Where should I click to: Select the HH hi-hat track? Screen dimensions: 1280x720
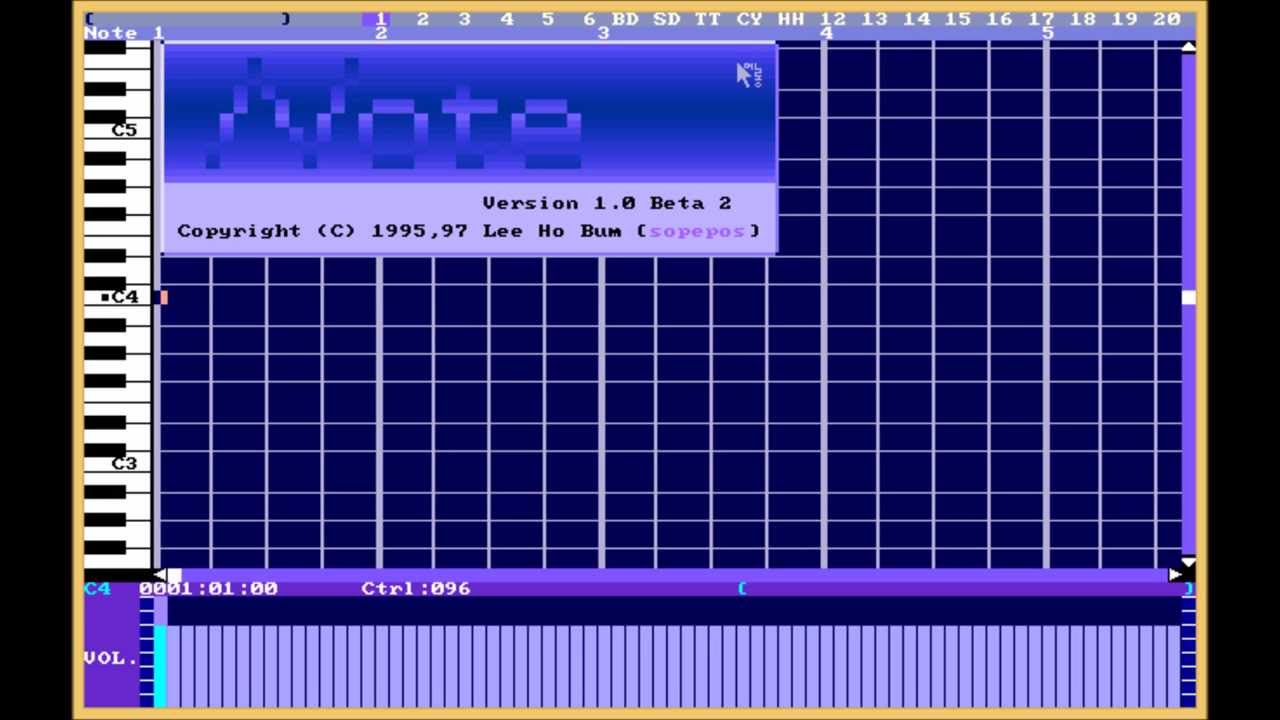point(791,18)
